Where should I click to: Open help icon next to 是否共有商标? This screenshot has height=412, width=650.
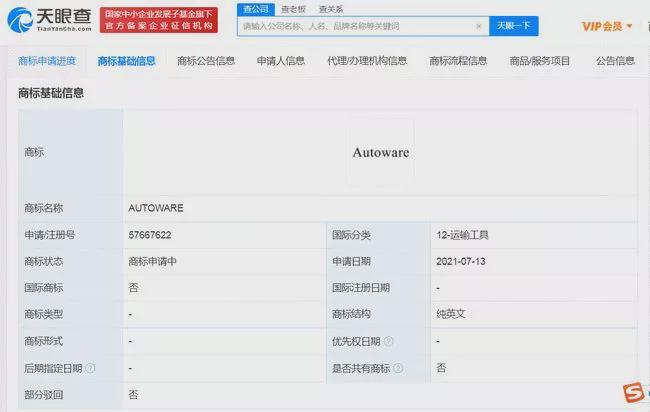click(x=398, y=368)
